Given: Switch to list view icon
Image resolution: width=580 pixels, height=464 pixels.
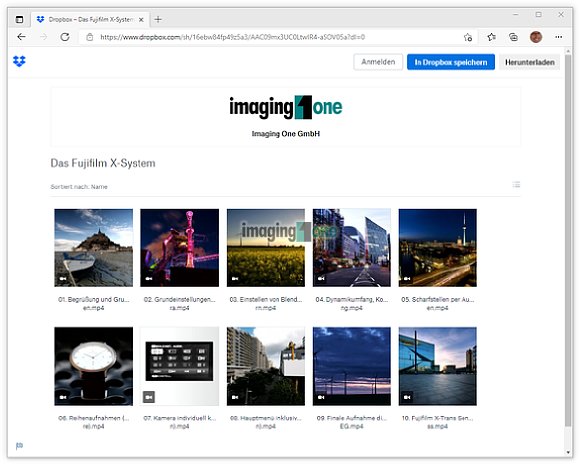Looking at the screenshot, I should tap(516, 184).
